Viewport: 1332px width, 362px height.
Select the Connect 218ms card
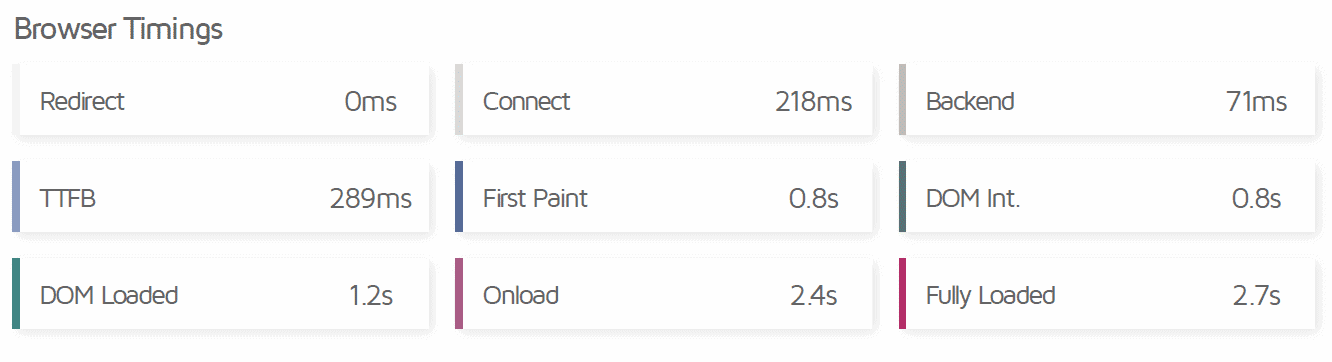[664, 100]
